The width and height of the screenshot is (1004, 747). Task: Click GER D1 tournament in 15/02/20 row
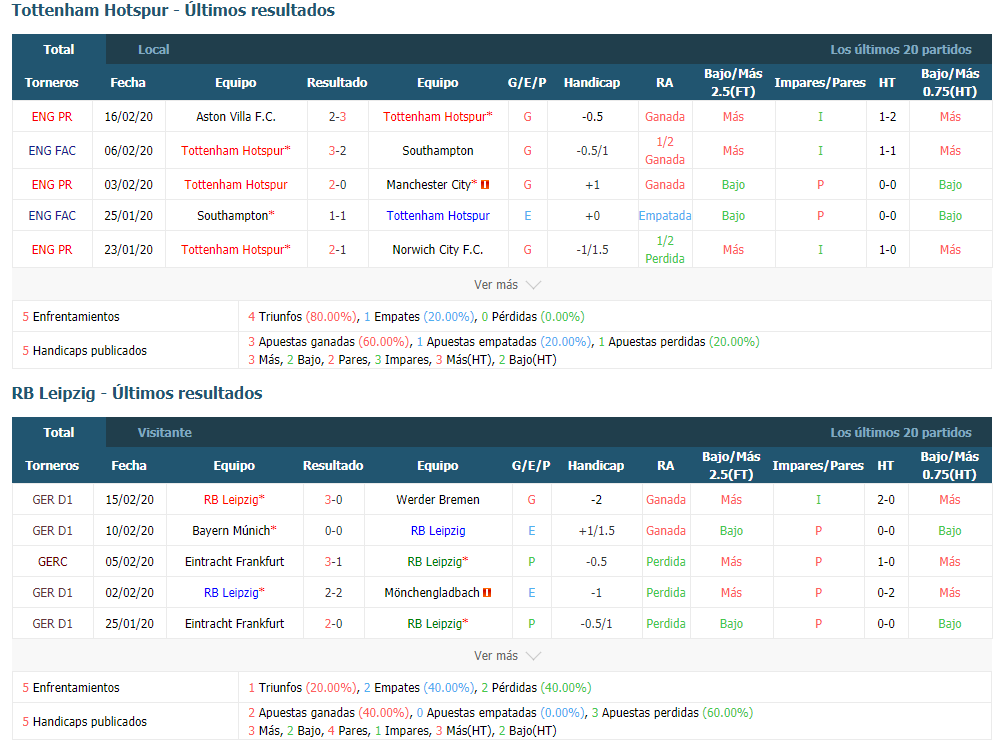point(53,500)
